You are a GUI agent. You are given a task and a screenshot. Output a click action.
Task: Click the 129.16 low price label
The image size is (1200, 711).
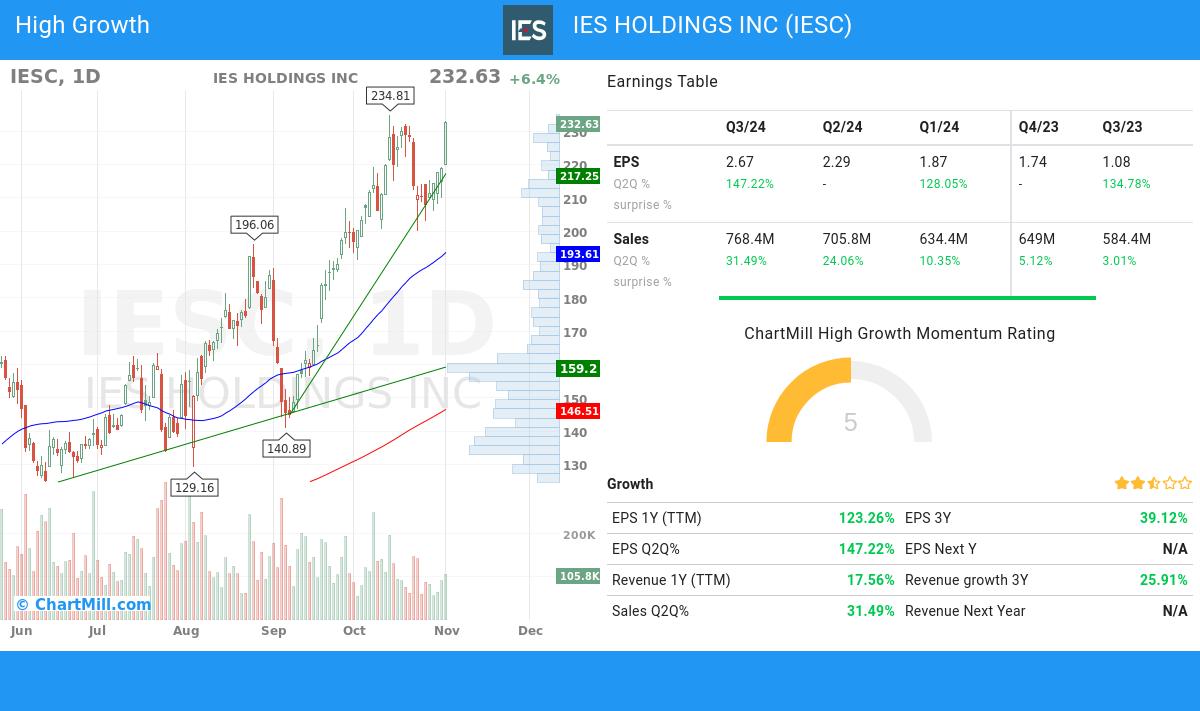194,487
